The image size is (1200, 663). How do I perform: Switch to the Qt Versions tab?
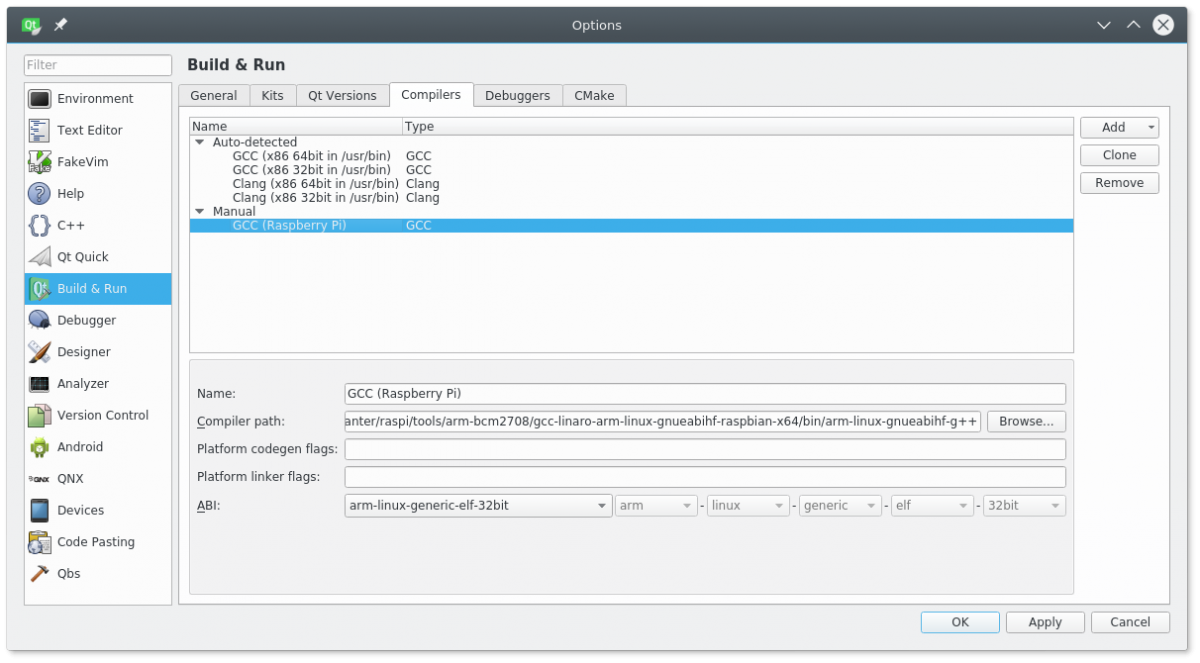(x=342, y=96)
